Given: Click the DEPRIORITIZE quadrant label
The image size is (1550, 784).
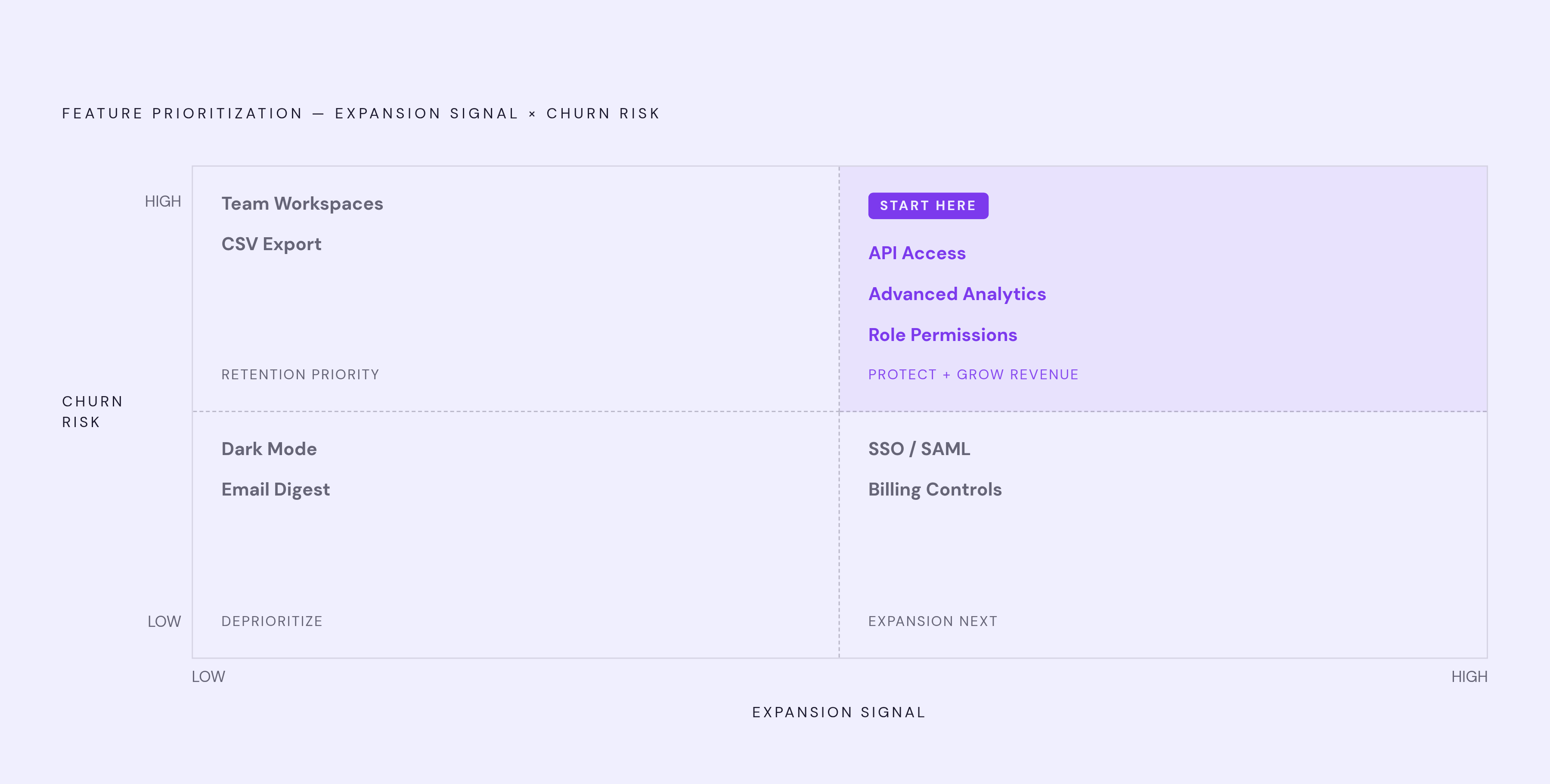Looking at the screenshot, I should [272, 621].
